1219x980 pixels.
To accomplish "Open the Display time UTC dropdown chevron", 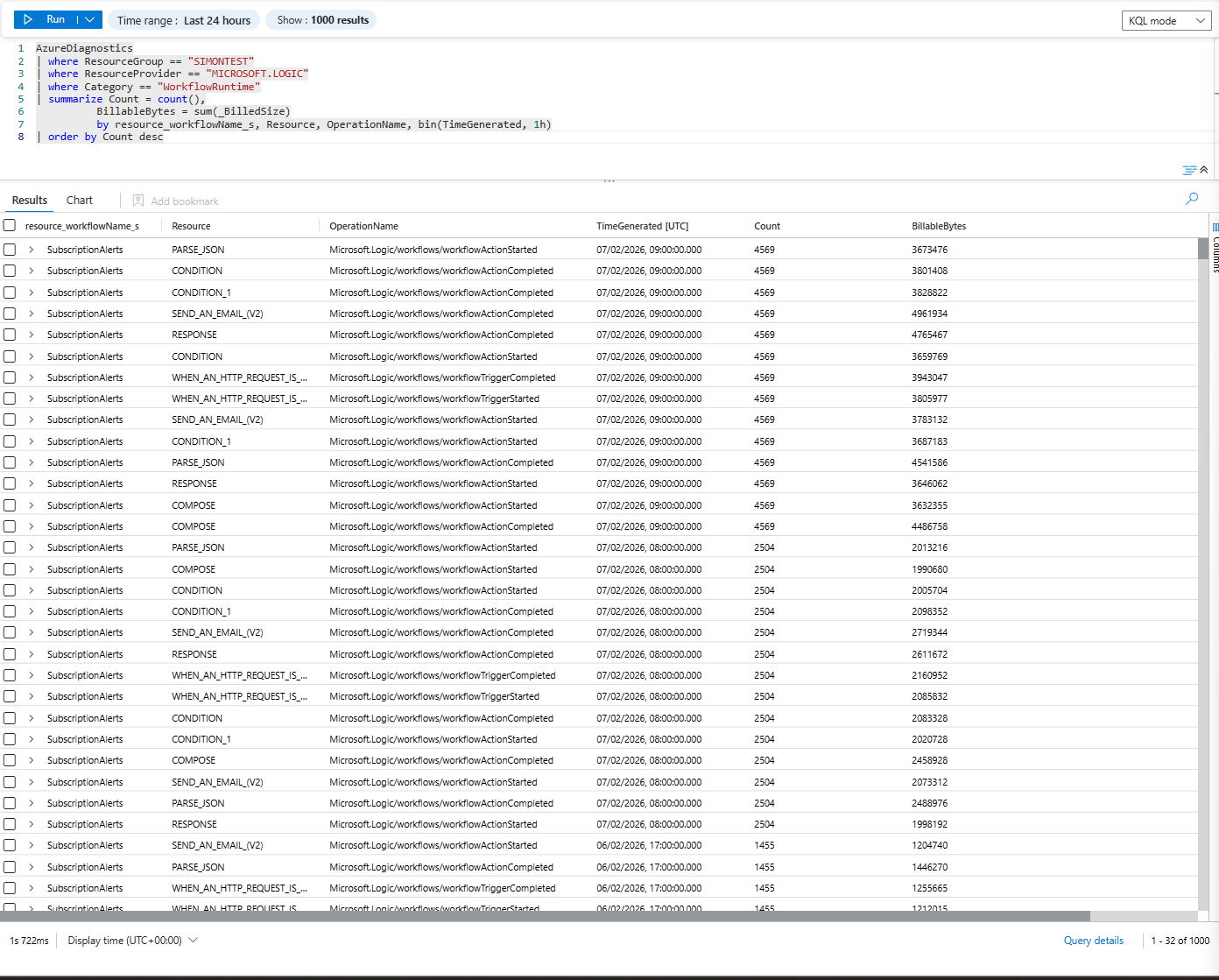I will 194,941.
